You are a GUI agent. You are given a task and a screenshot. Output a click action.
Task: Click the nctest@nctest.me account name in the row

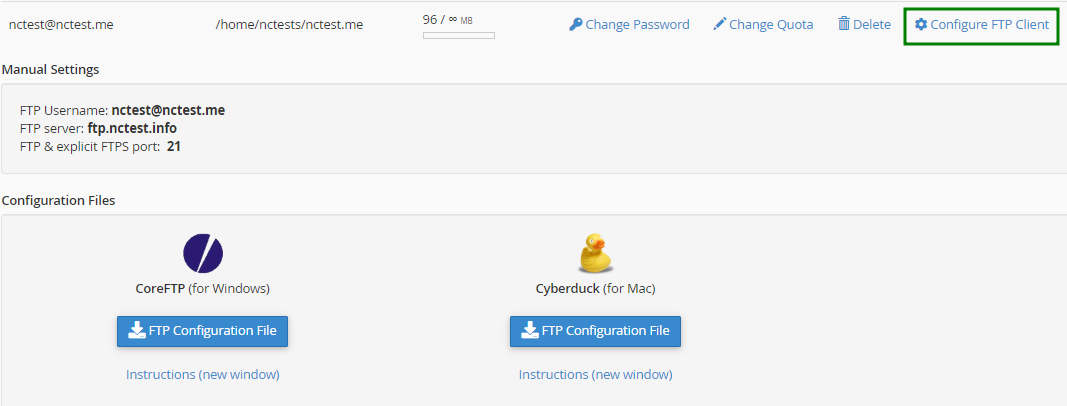point(61,24)
